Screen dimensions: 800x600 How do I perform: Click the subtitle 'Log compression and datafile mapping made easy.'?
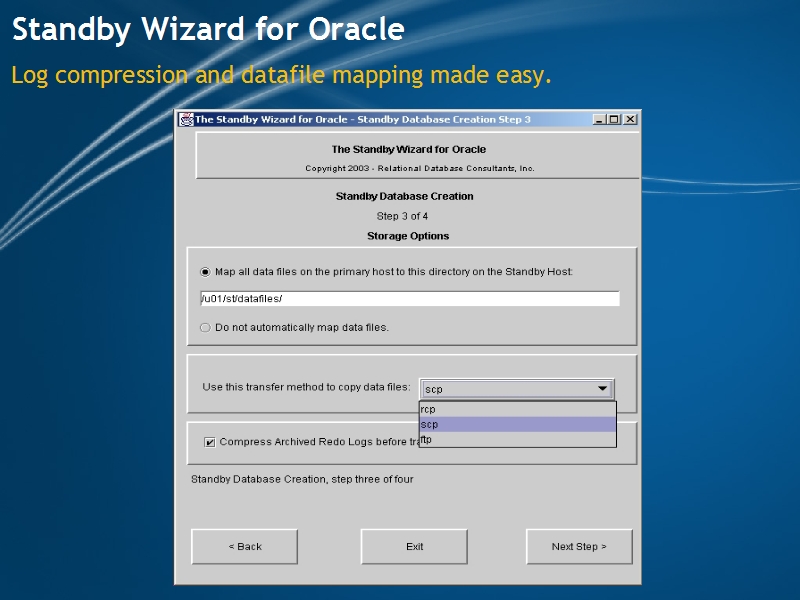(x=281, y=76)
